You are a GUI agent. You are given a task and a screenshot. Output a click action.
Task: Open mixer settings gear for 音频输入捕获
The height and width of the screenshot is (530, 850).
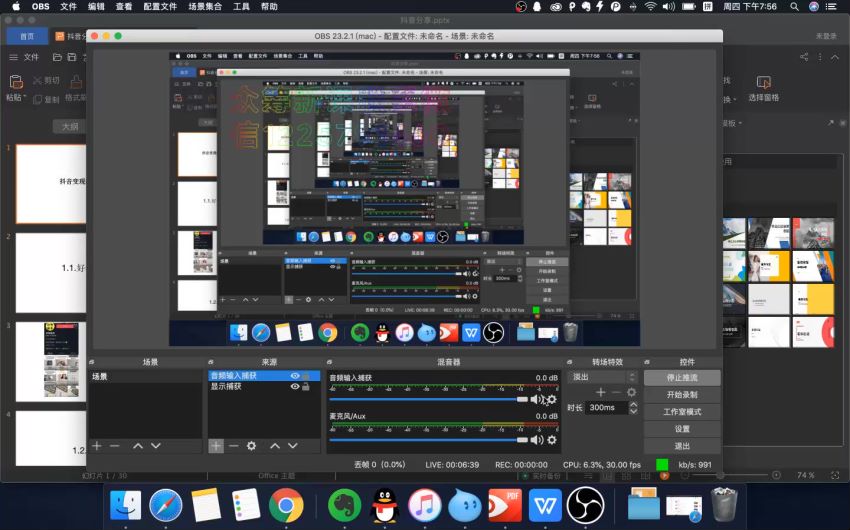[552, 399]
